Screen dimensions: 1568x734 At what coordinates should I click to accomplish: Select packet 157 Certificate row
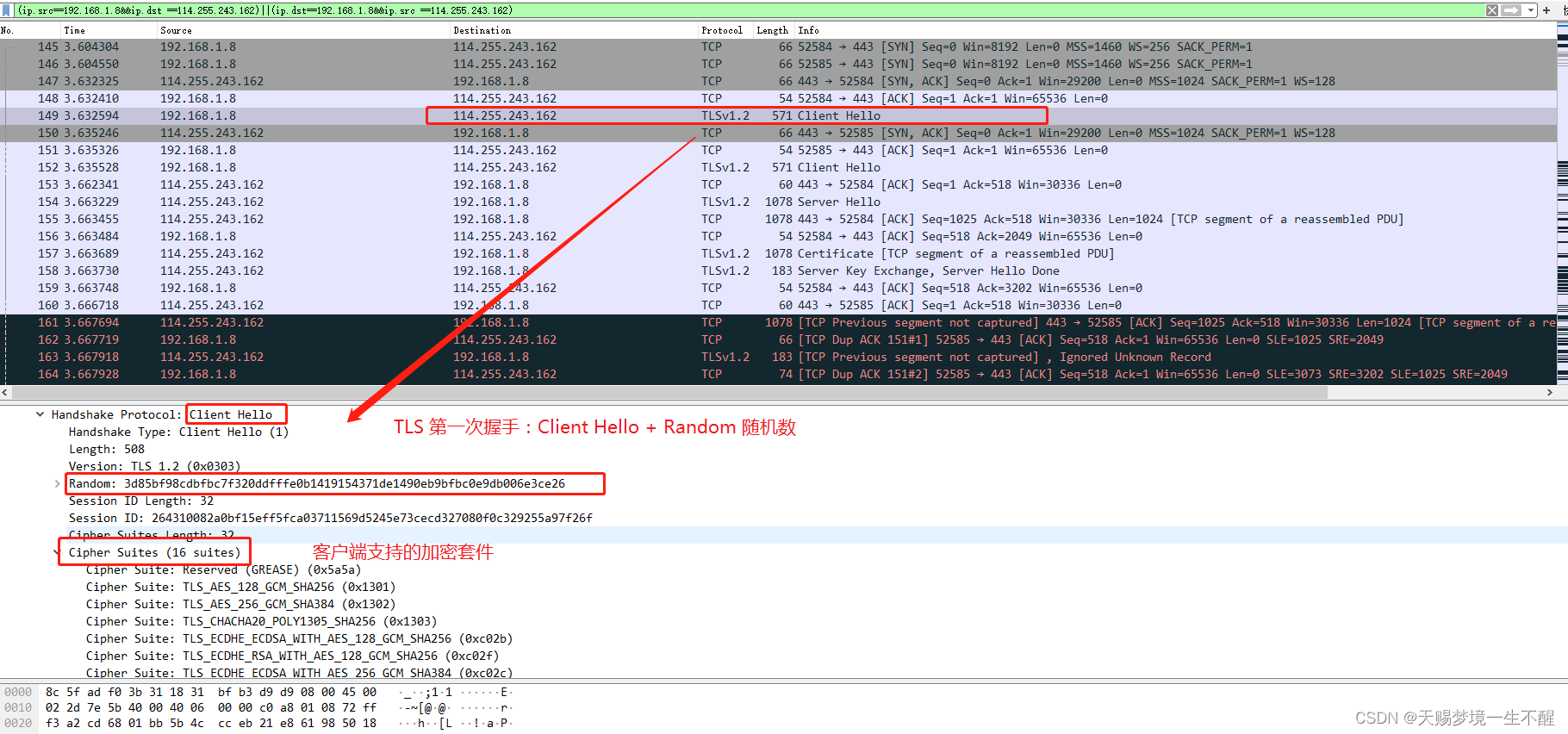(x=778, y=253)
